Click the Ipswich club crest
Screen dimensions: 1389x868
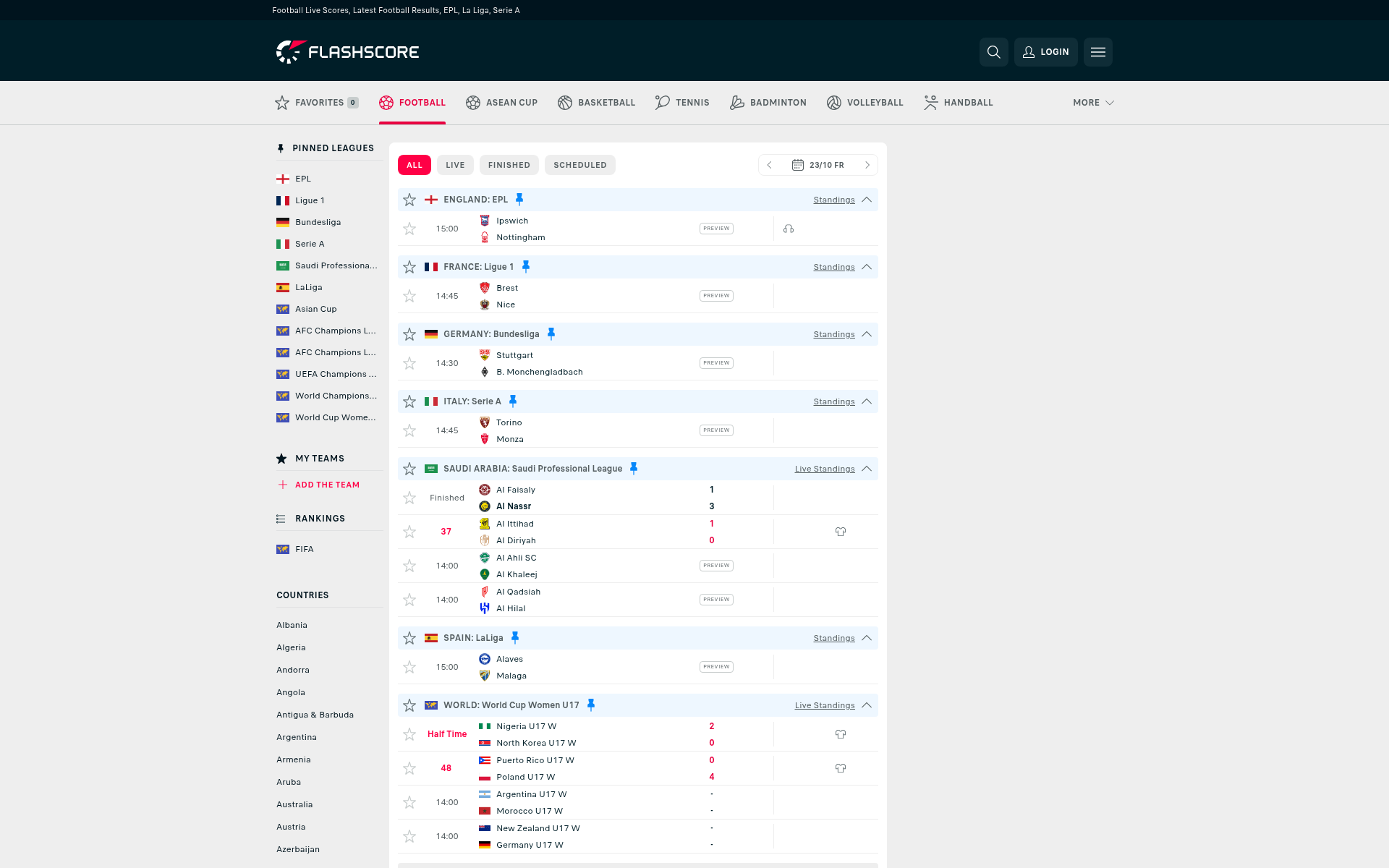tap(485, 221)
